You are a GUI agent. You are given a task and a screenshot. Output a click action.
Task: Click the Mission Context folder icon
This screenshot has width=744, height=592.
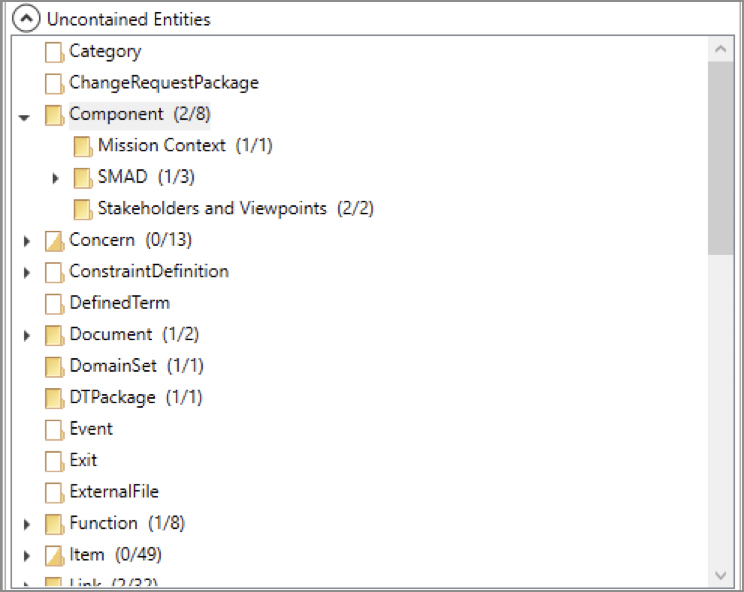click(82, 147)
